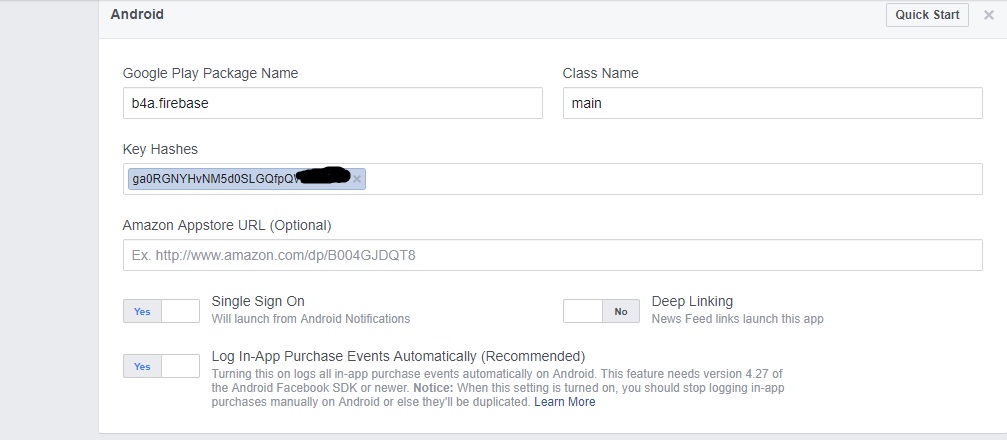Toggle the Single Sign On switch

(161, 311)
